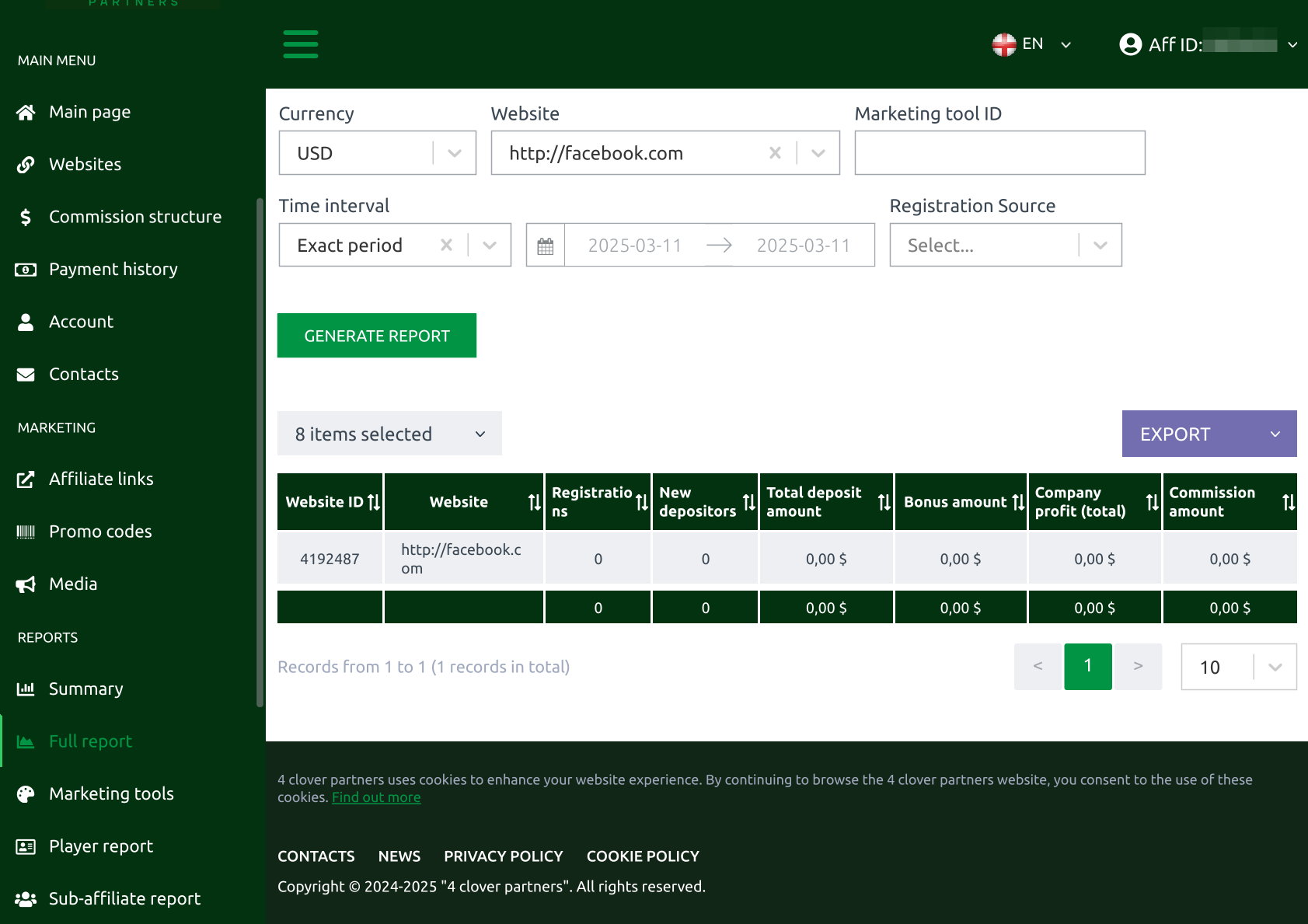Screen dimensions: 1308x924
Task: Click the home icon beside Main page
Action: point(26,113)
